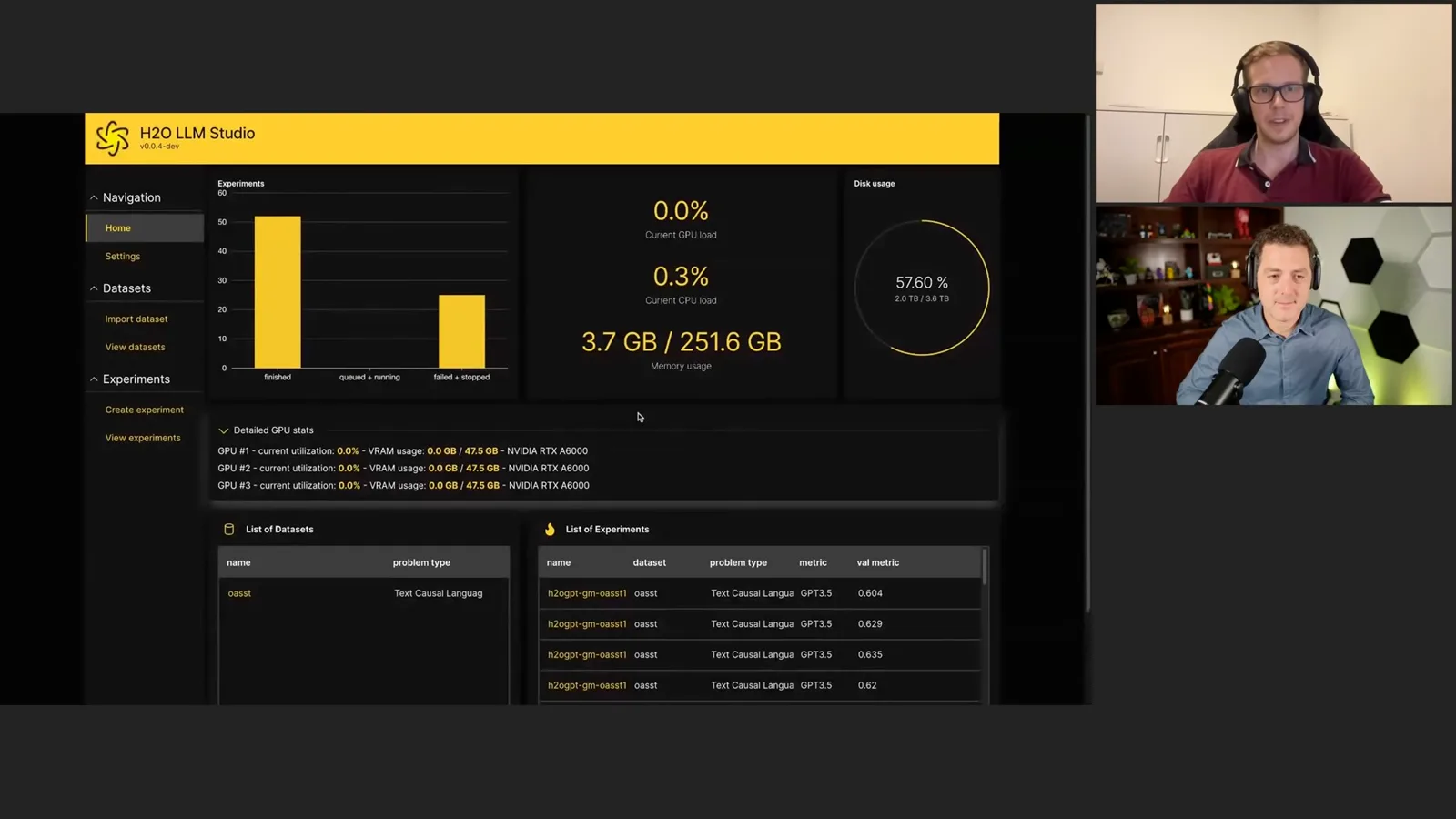Click the 0.0% Current GPU load value
Image resolution: width=1456 pixels, height=819 pixels.
tap(681, 211)
